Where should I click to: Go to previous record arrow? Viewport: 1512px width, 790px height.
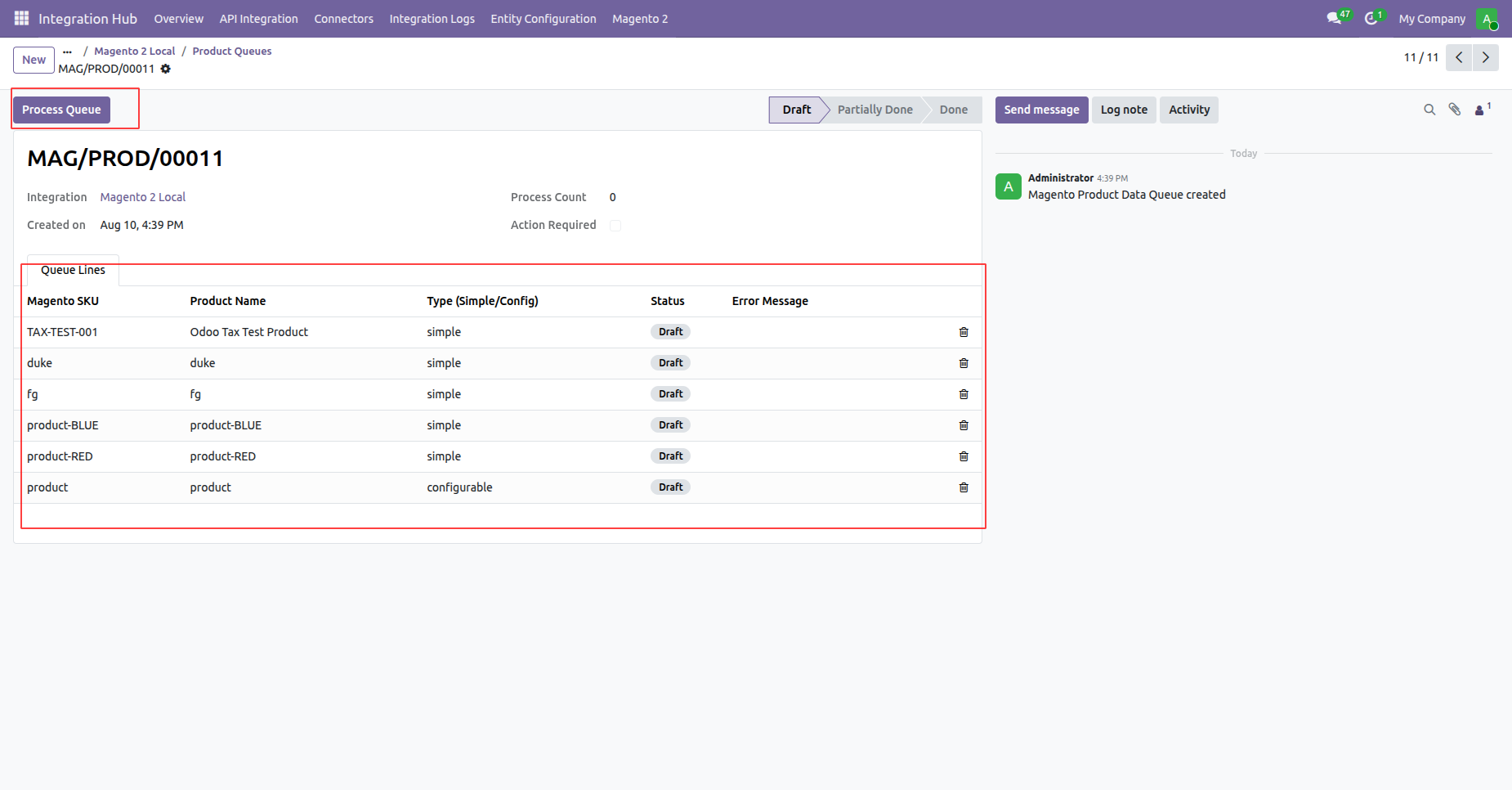[1459, 57]
